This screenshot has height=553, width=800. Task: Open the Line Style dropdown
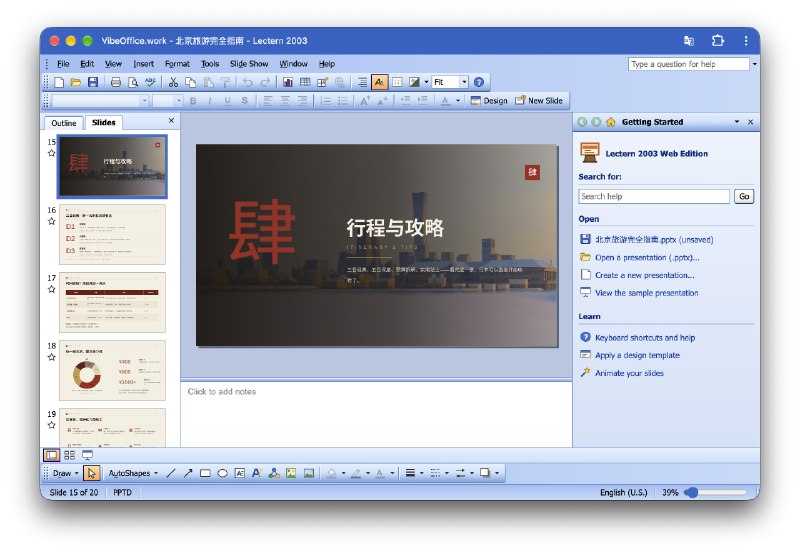414,473
